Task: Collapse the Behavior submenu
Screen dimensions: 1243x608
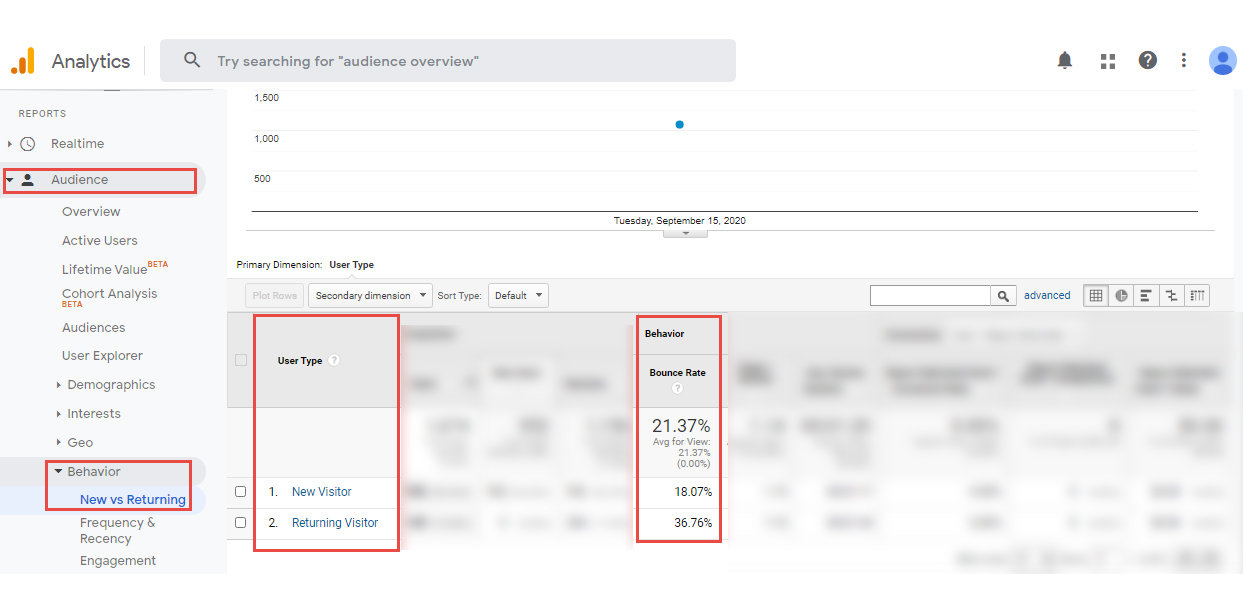Action: 59,472
